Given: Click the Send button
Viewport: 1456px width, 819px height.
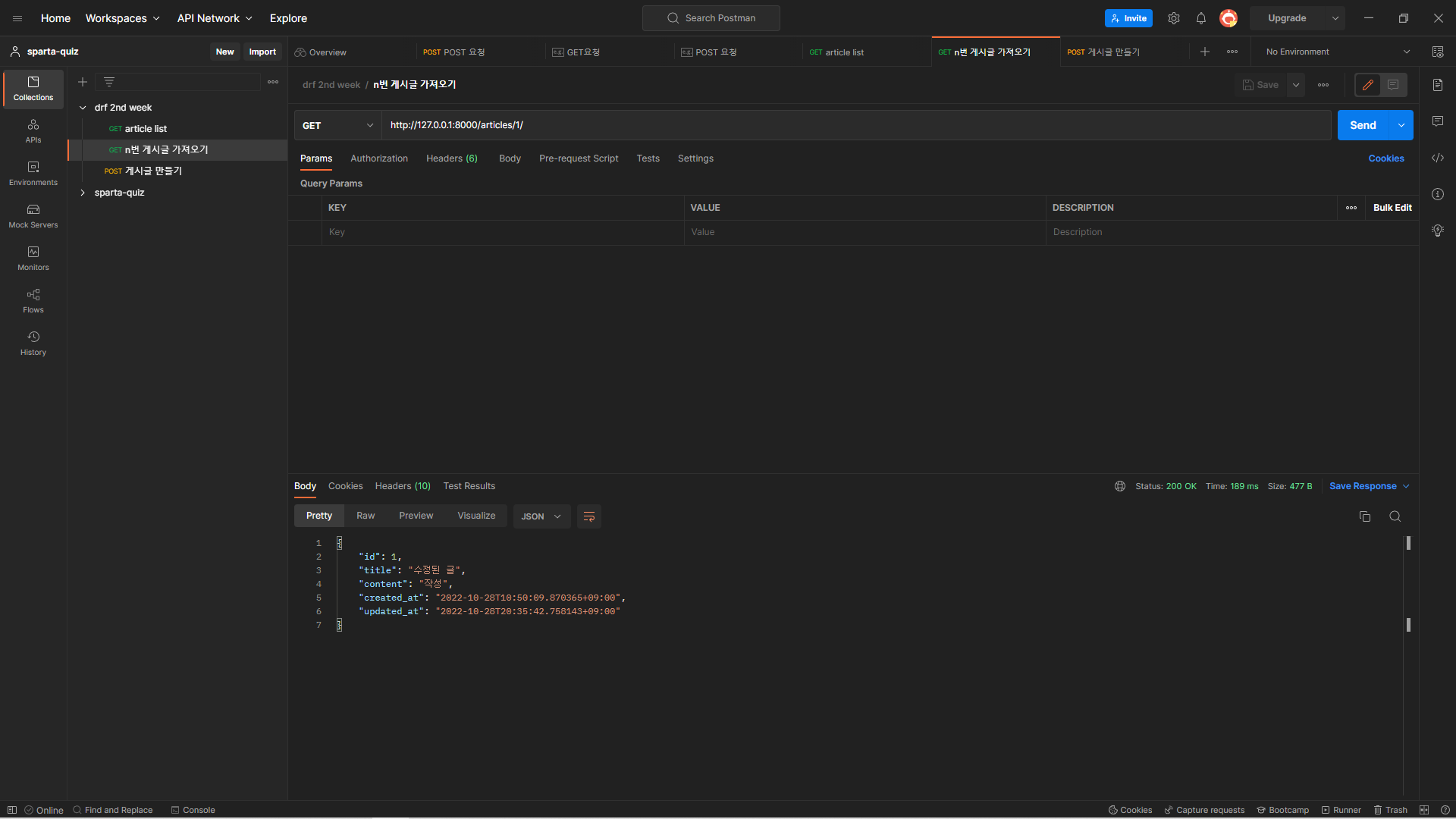Looking at the screenshot, I should point(1363,125).
